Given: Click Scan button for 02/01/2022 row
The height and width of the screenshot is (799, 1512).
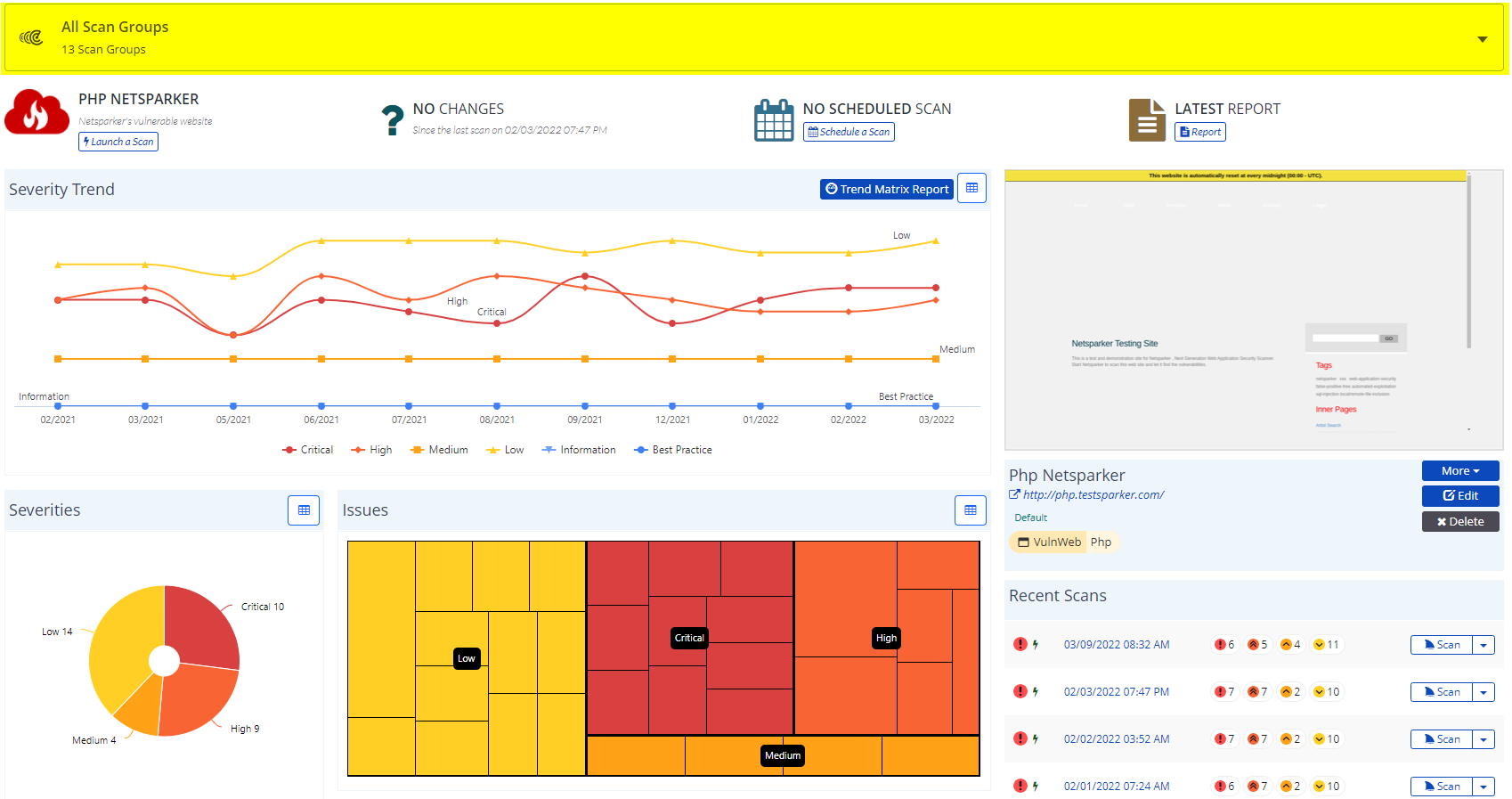Looking at the screenshot, I should 1442,787.
